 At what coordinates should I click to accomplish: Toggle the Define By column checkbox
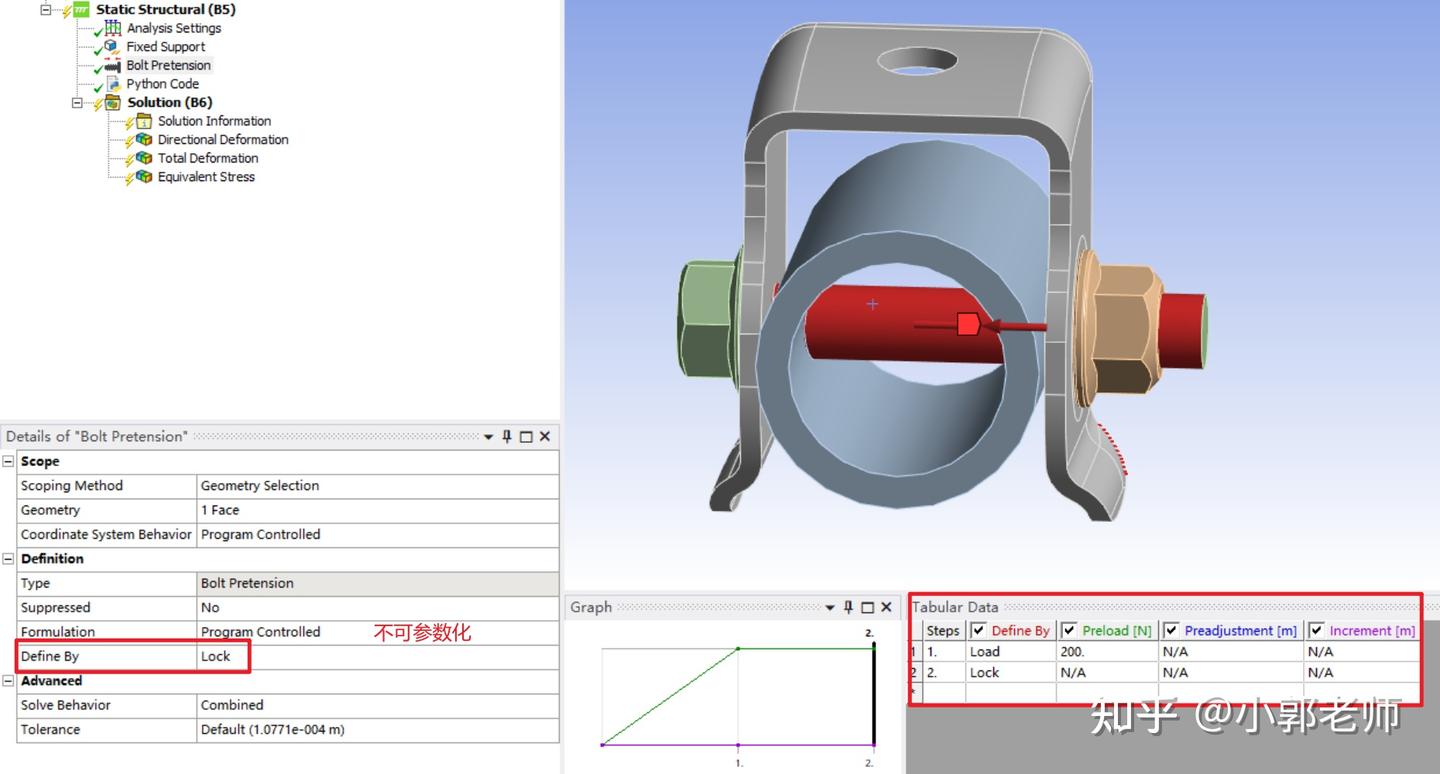coord(978,630)
